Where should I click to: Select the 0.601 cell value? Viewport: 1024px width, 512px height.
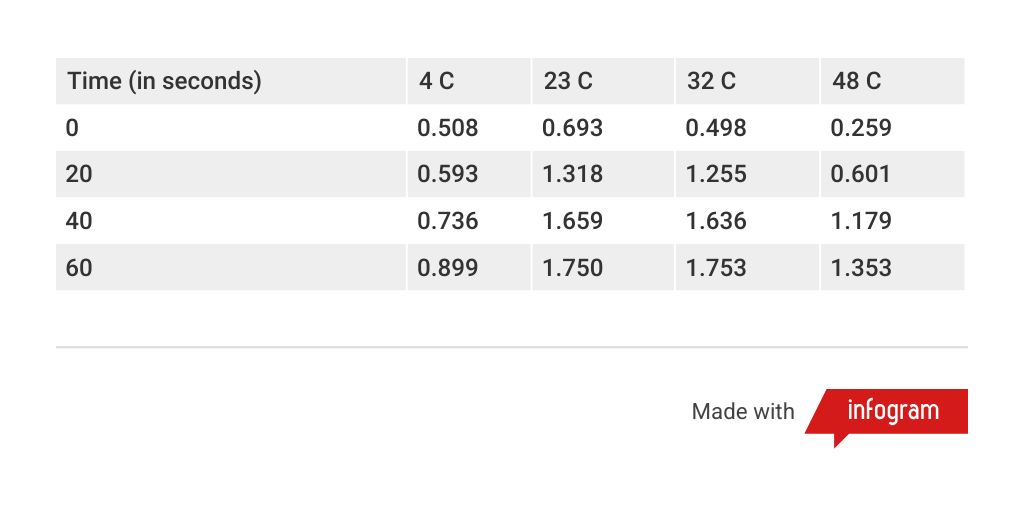click(x=861, y=174)
